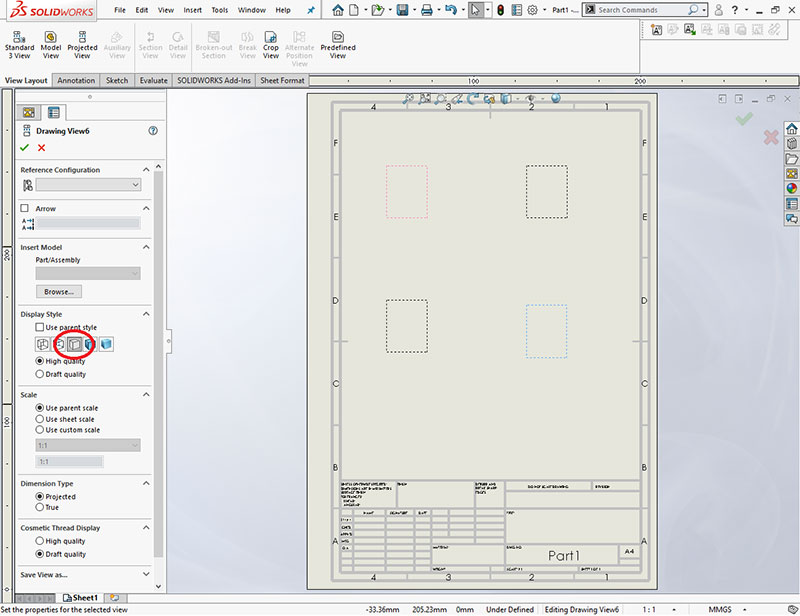This screenshot has width=800, height=616.
Task: Choose Use sheet scale
Action: [39, 419]
